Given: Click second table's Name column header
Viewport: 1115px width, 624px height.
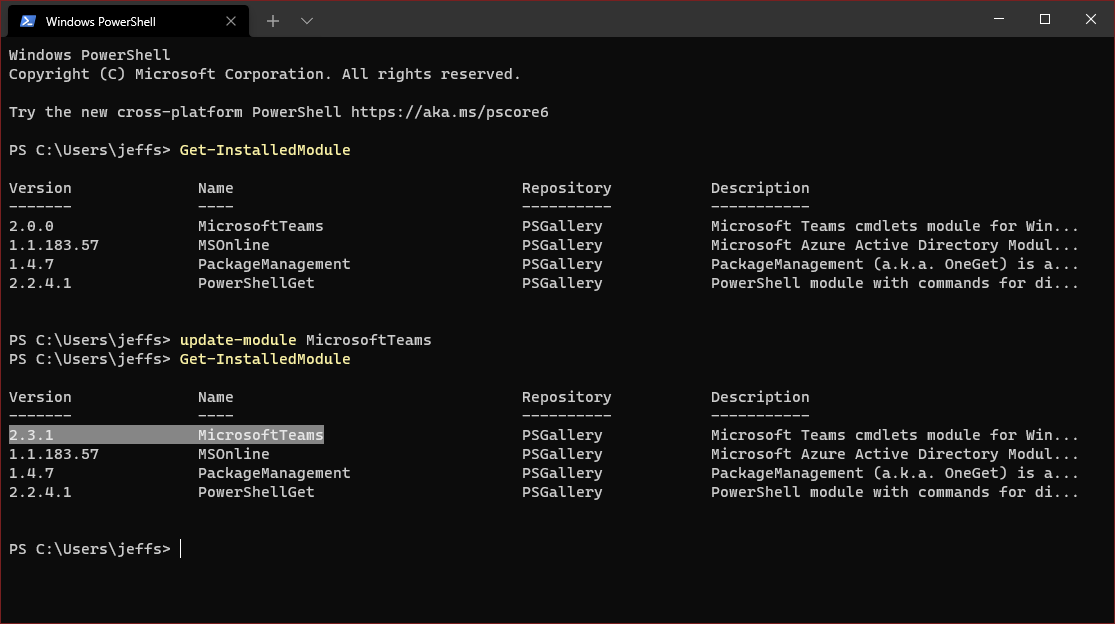Looking at the screenshot, I should pyautogui.click(x=215, y=397).
